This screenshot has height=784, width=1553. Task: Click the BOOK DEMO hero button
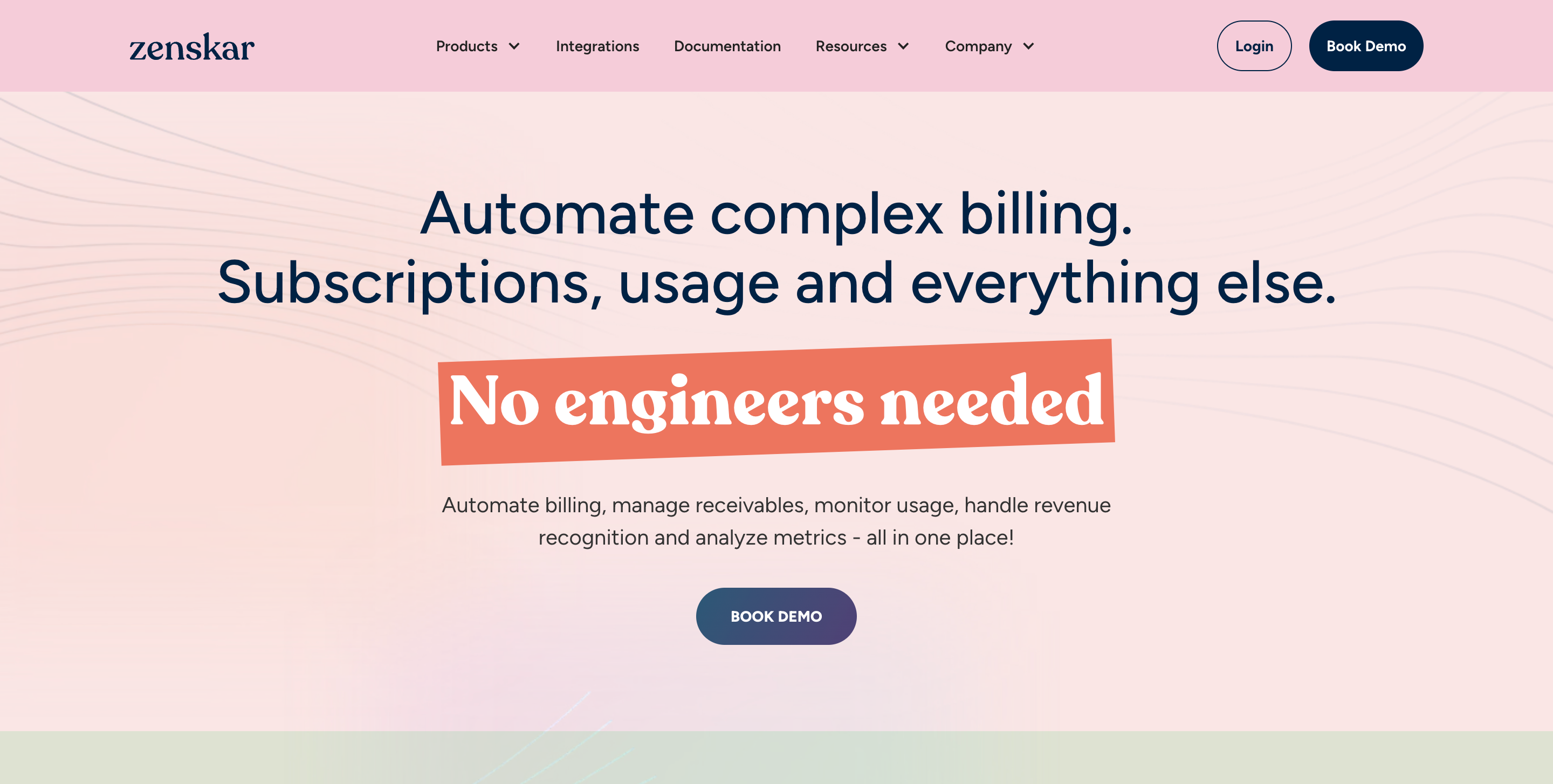777,616
